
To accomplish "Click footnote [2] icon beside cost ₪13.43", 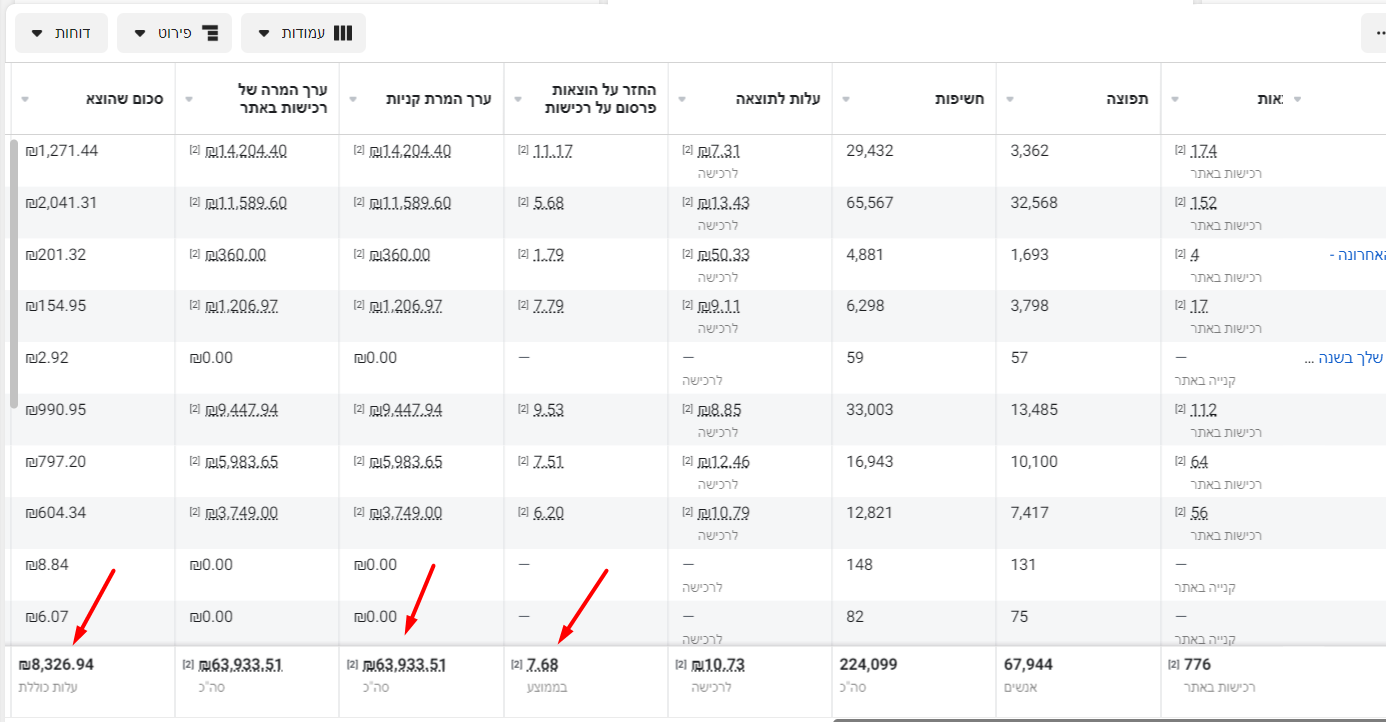I will 687,202.
